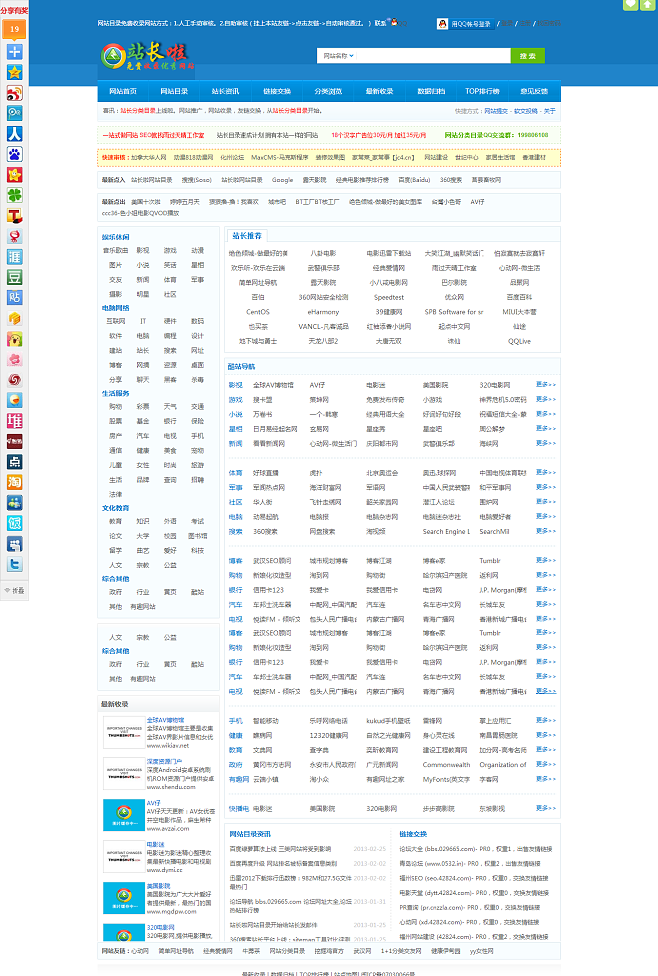The width and height of the screenshot is (658, 976).
Task: Click the Twitter t share icon
Action: [14, 565]
